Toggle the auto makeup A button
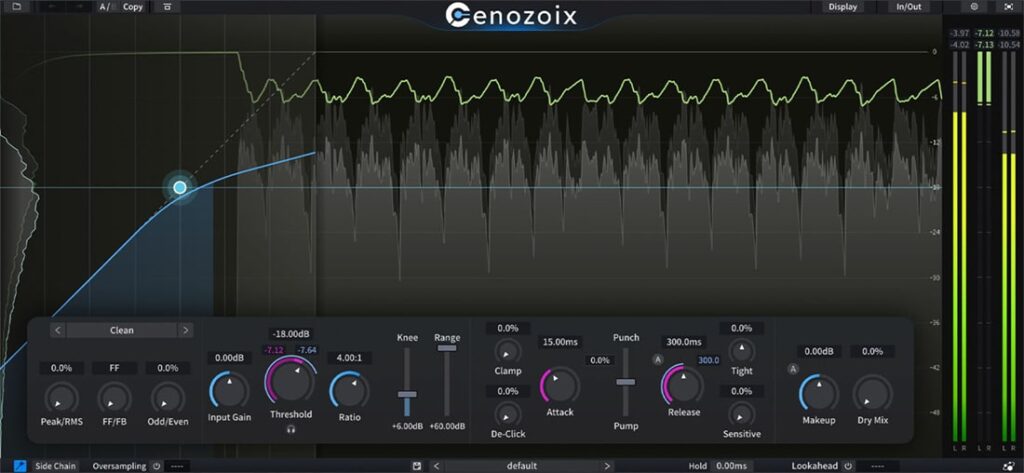The image size is (1024, 473). tap(793, 369)
